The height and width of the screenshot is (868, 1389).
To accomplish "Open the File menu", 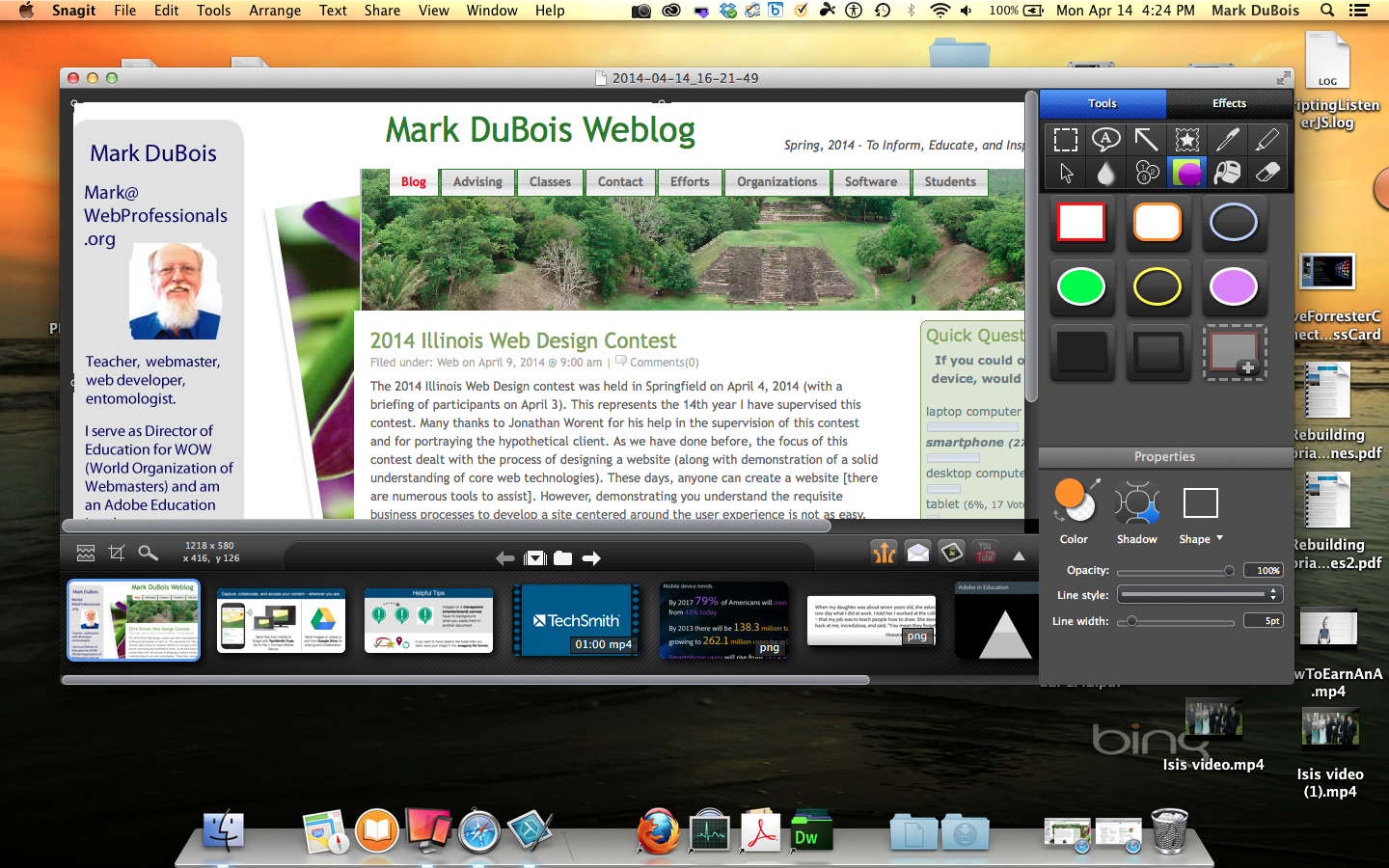I will click(x=125, y=11).
